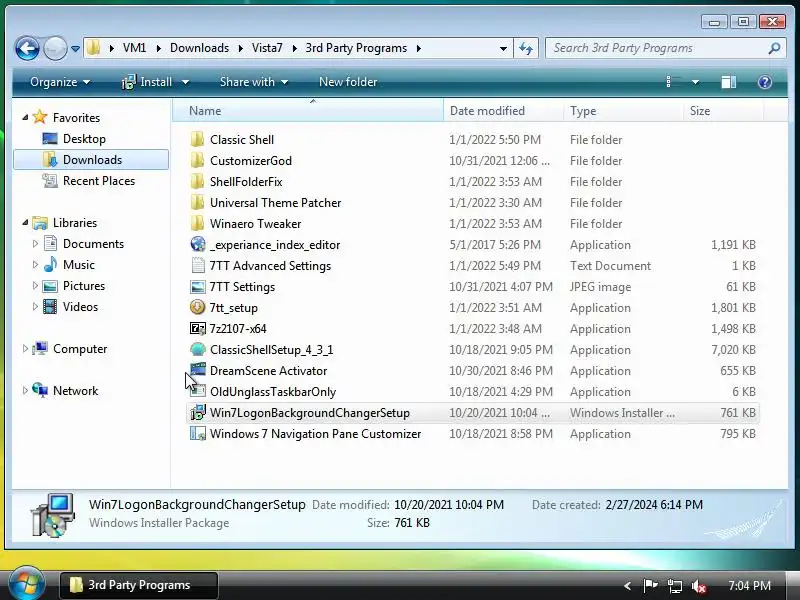800x600 pixels.
Task: Click VM1 in the address breadcrumb
Action: (x=134, y=48)
